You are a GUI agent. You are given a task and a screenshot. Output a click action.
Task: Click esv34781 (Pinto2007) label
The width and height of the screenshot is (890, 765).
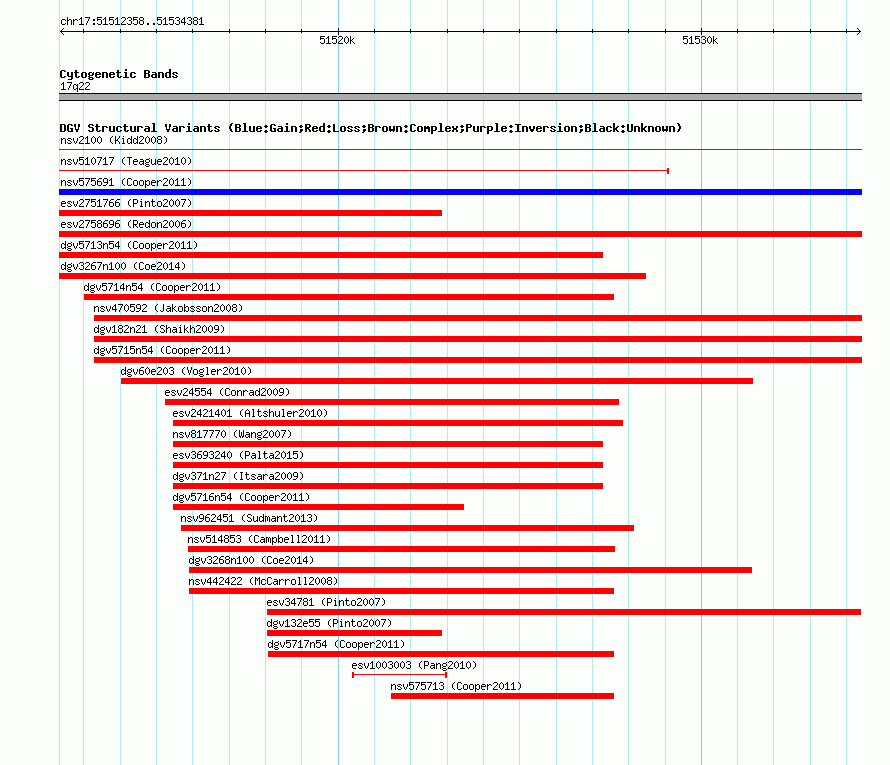[326, 602]
